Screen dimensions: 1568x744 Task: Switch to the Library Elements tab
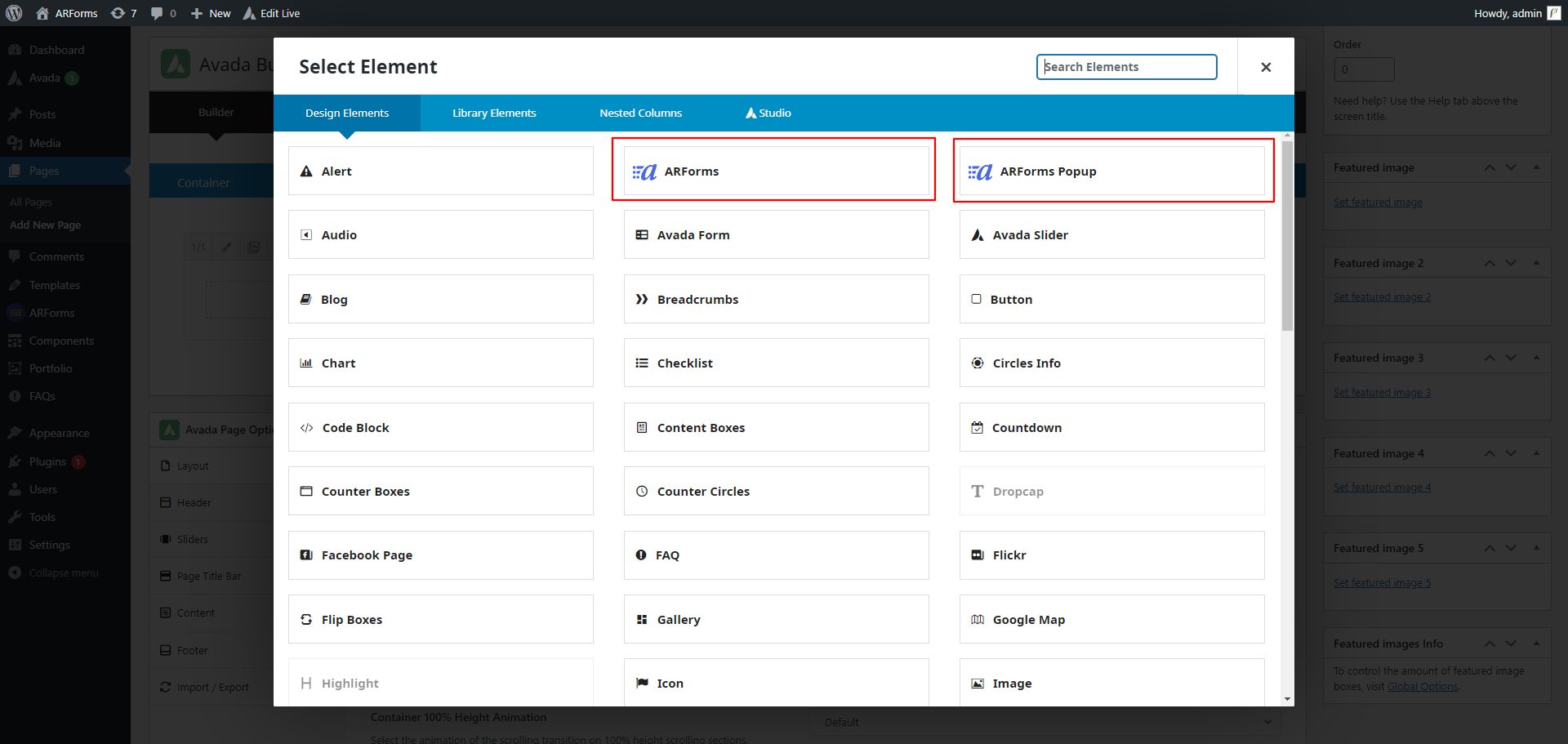[x=494, y=113]
